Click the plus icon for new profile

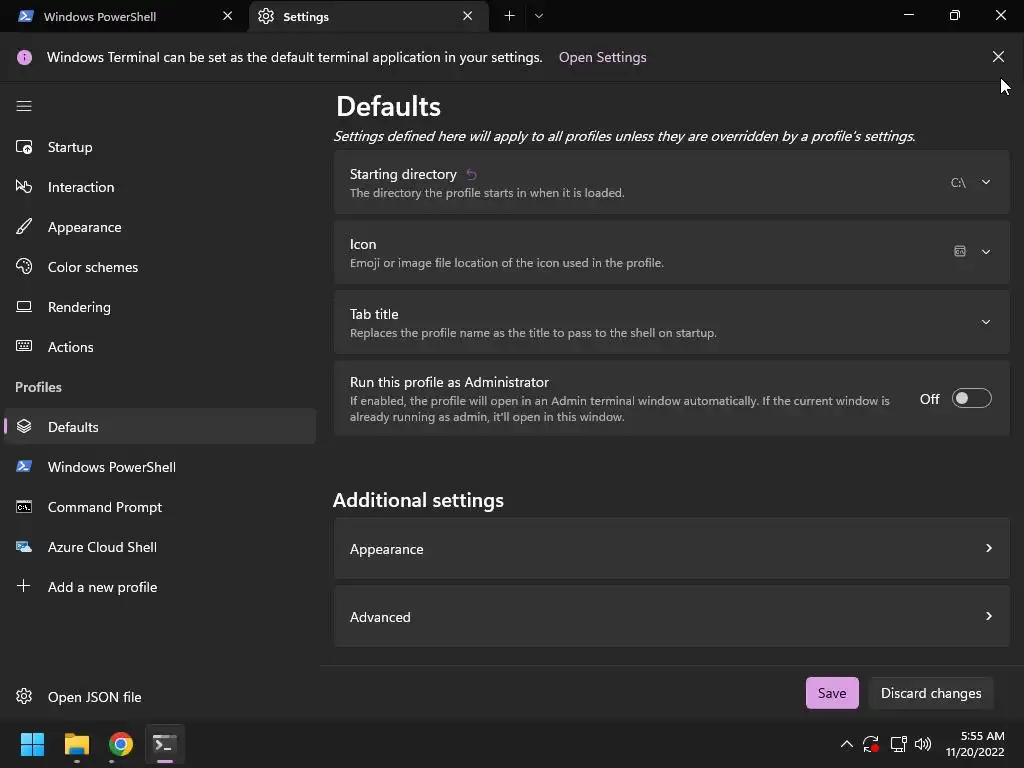[x=24, y=586]
